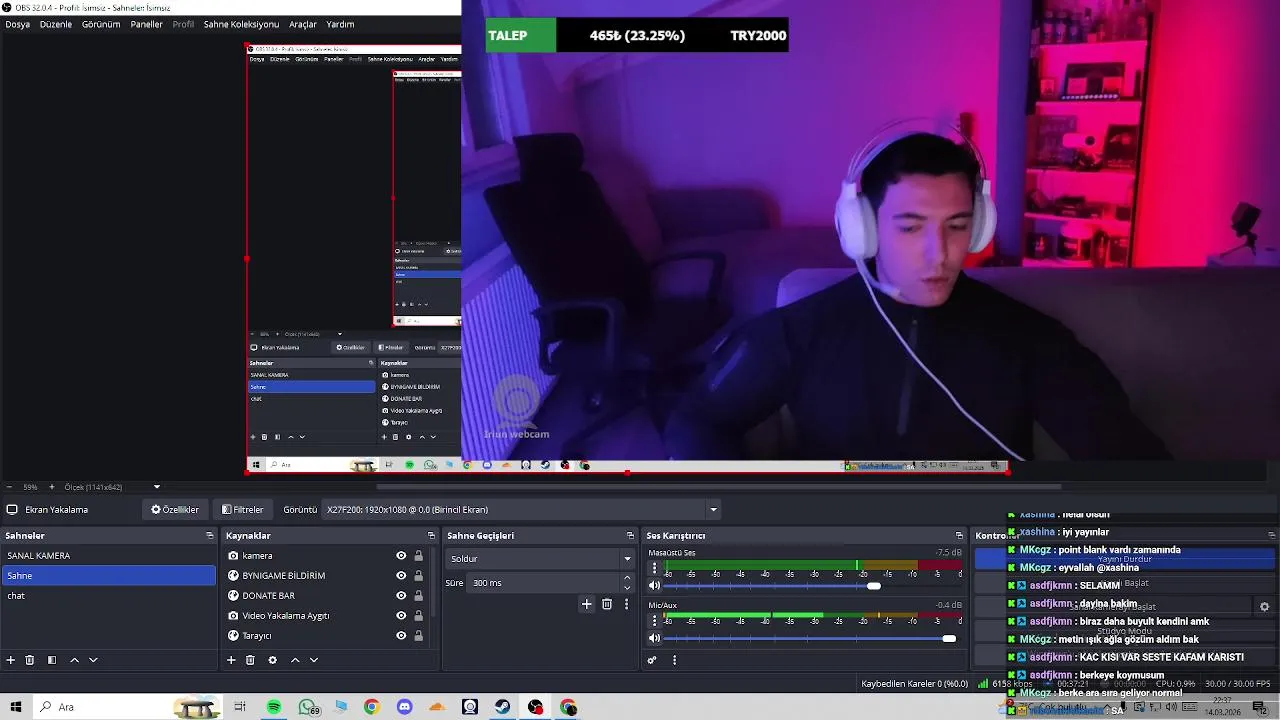Screen dimensions: 1280x720
Task: Open virtual camera settings gear in Kontroller
Action: tap(1264, 607)
